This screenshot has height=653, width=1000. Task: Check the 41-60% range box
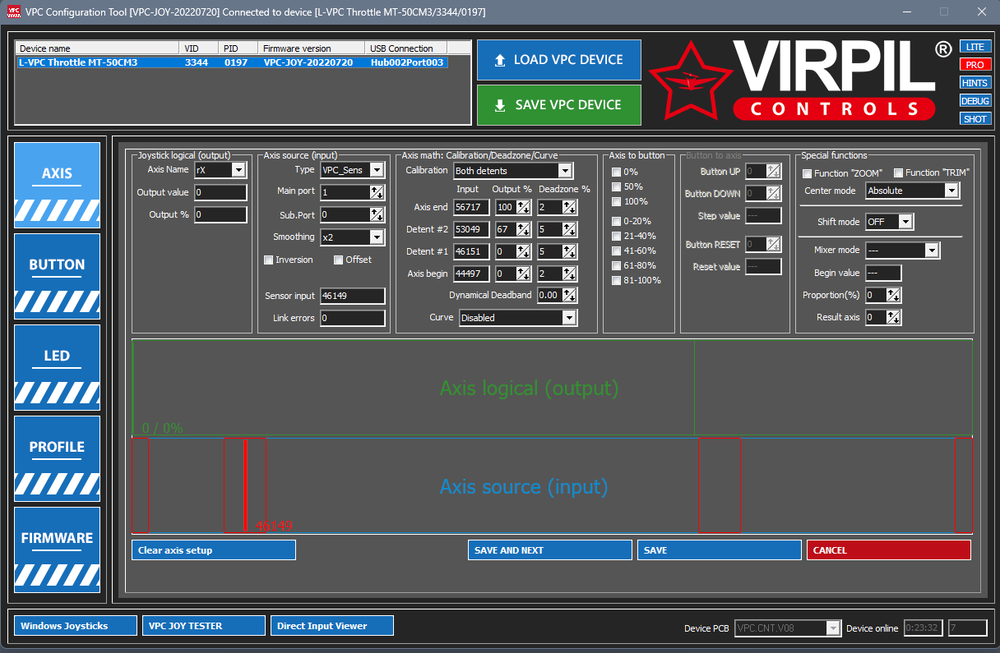click(x=616, y=251)
